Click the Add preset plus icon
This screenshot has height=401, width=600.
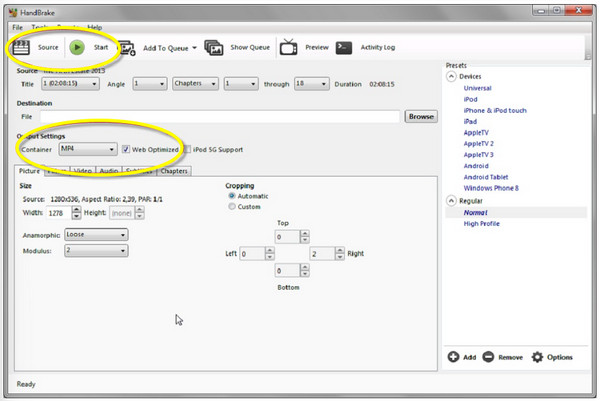(453, 357)
